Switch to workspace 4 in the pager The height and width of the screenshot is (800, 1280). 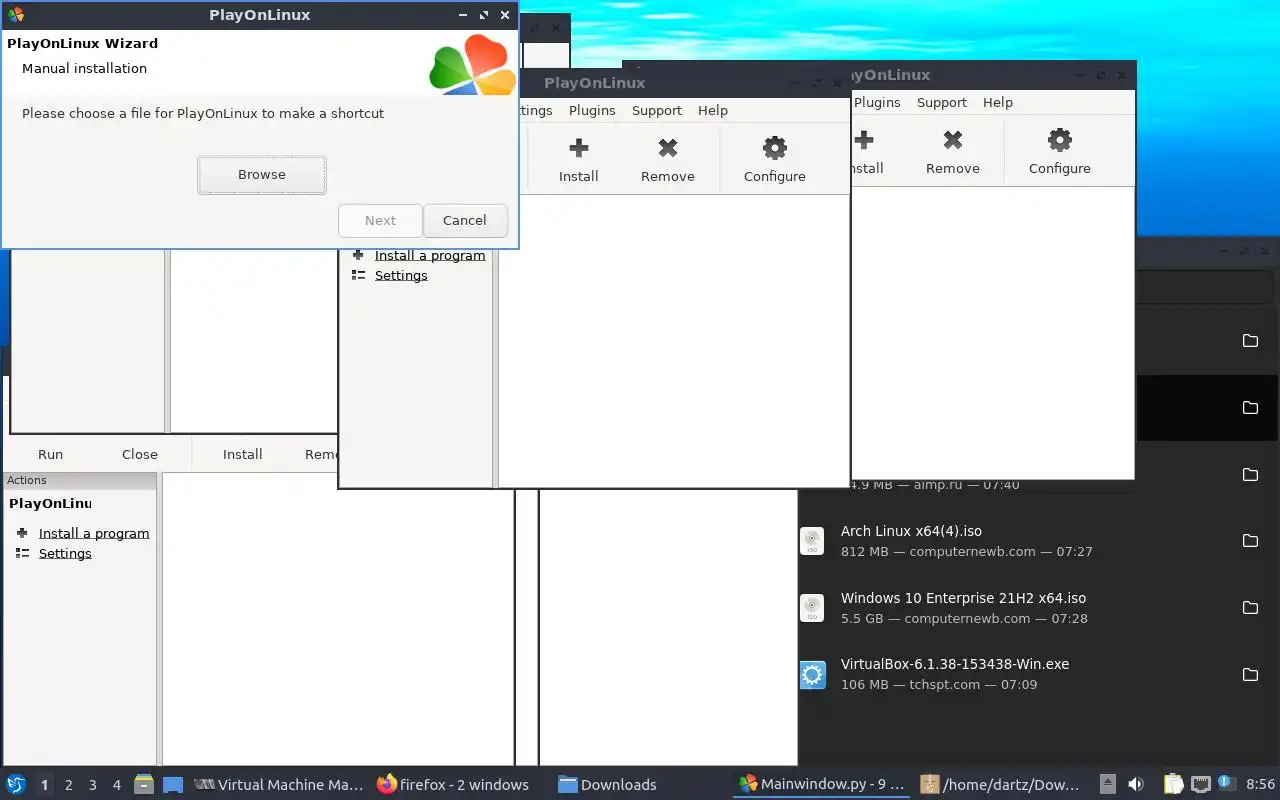(116, 785)
